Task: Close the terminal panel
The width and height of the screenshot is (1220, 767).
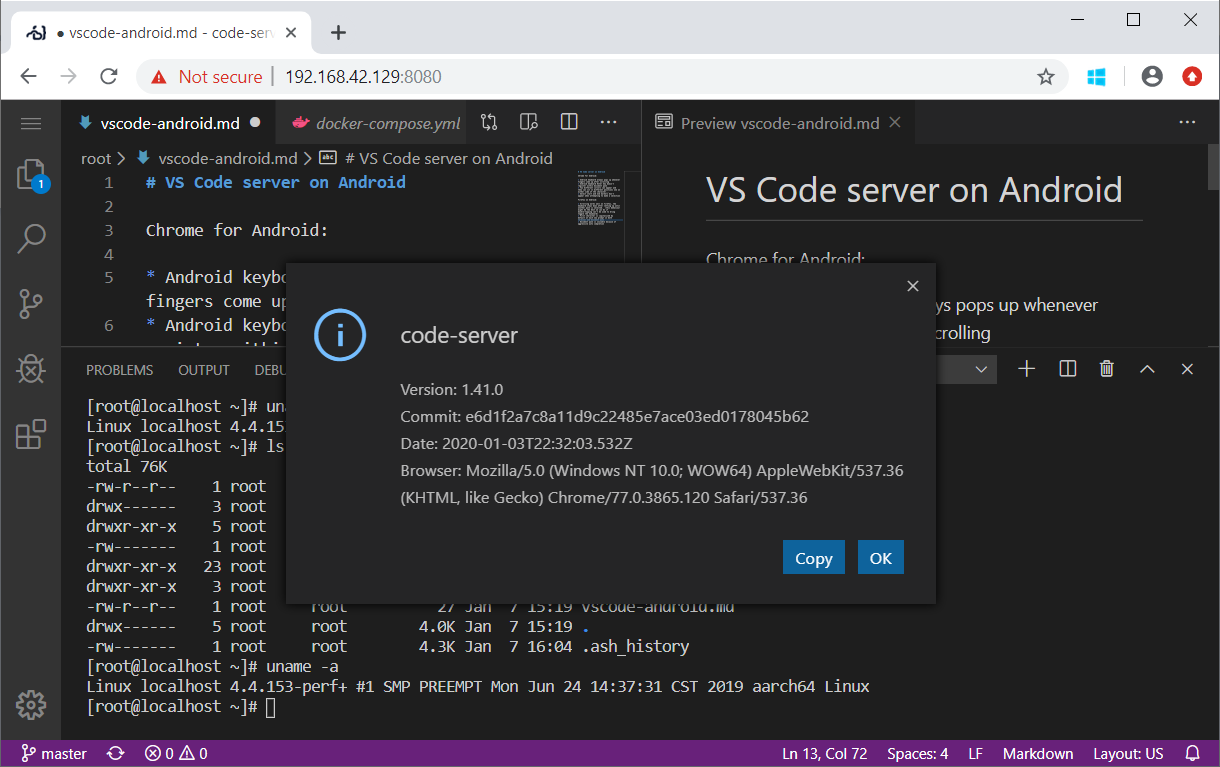Action: [x=1187, y=369]
